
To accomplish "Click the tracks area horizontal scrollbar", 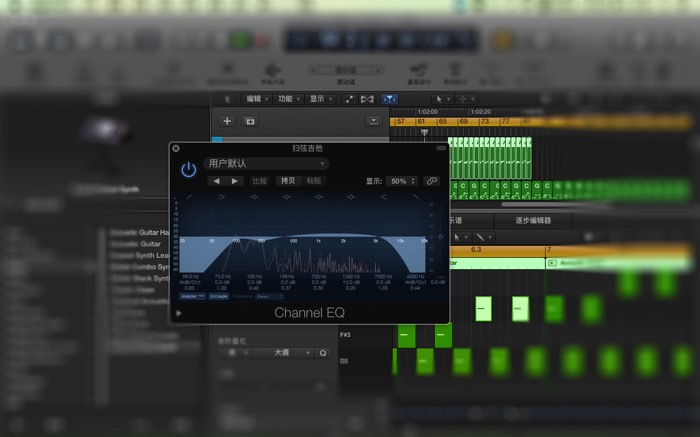I will (555, 205).
